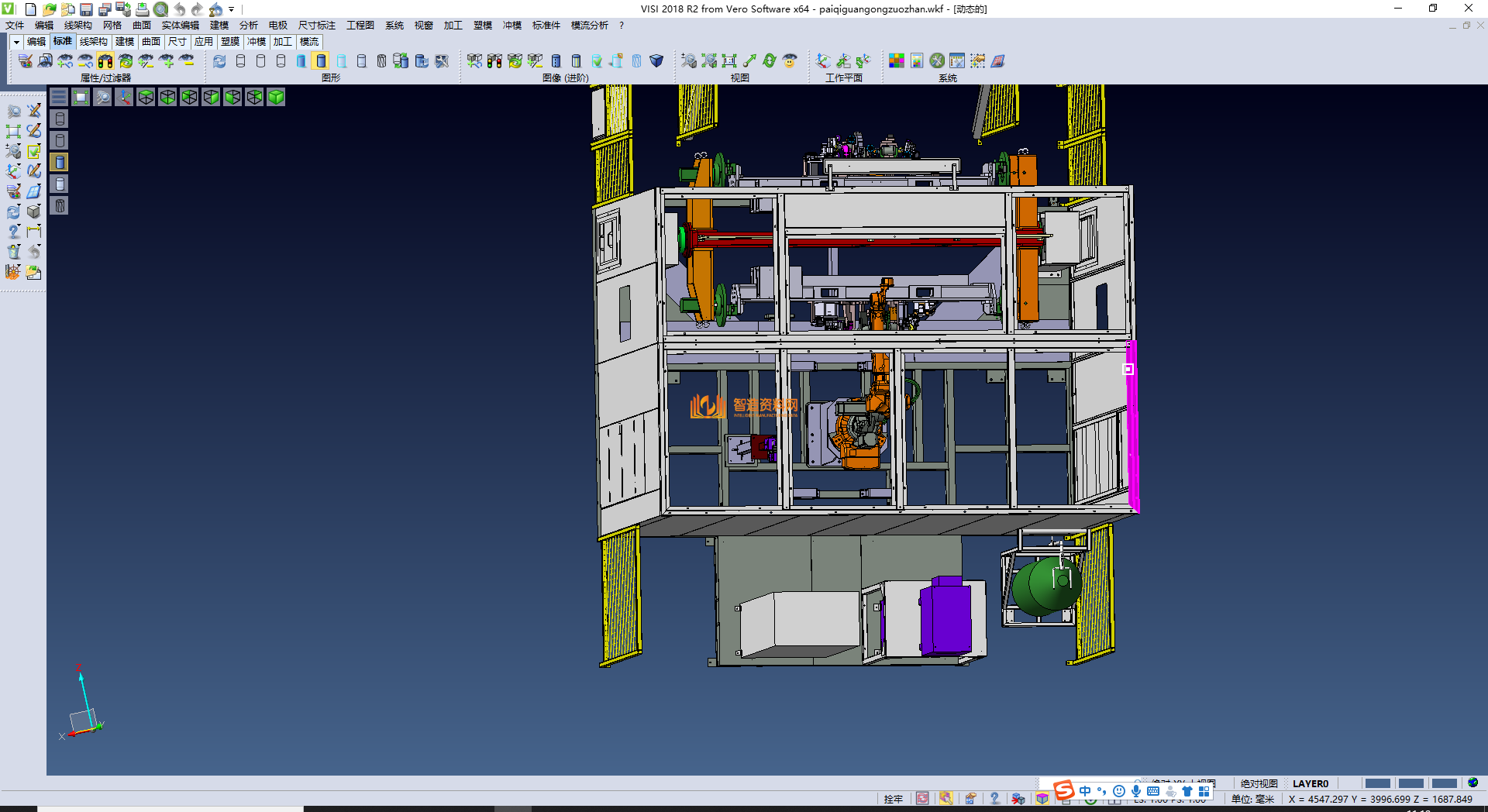Toggle the highlighted shaded cylinder display mode
The image size is (1488, 812).
click(321, 60)
